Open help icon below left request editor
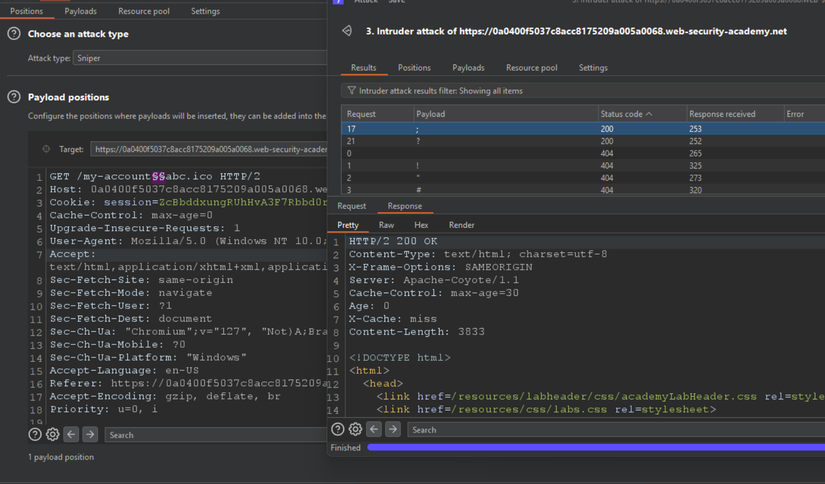The height and width of the screenshot is (484, 825). [35, 435]
